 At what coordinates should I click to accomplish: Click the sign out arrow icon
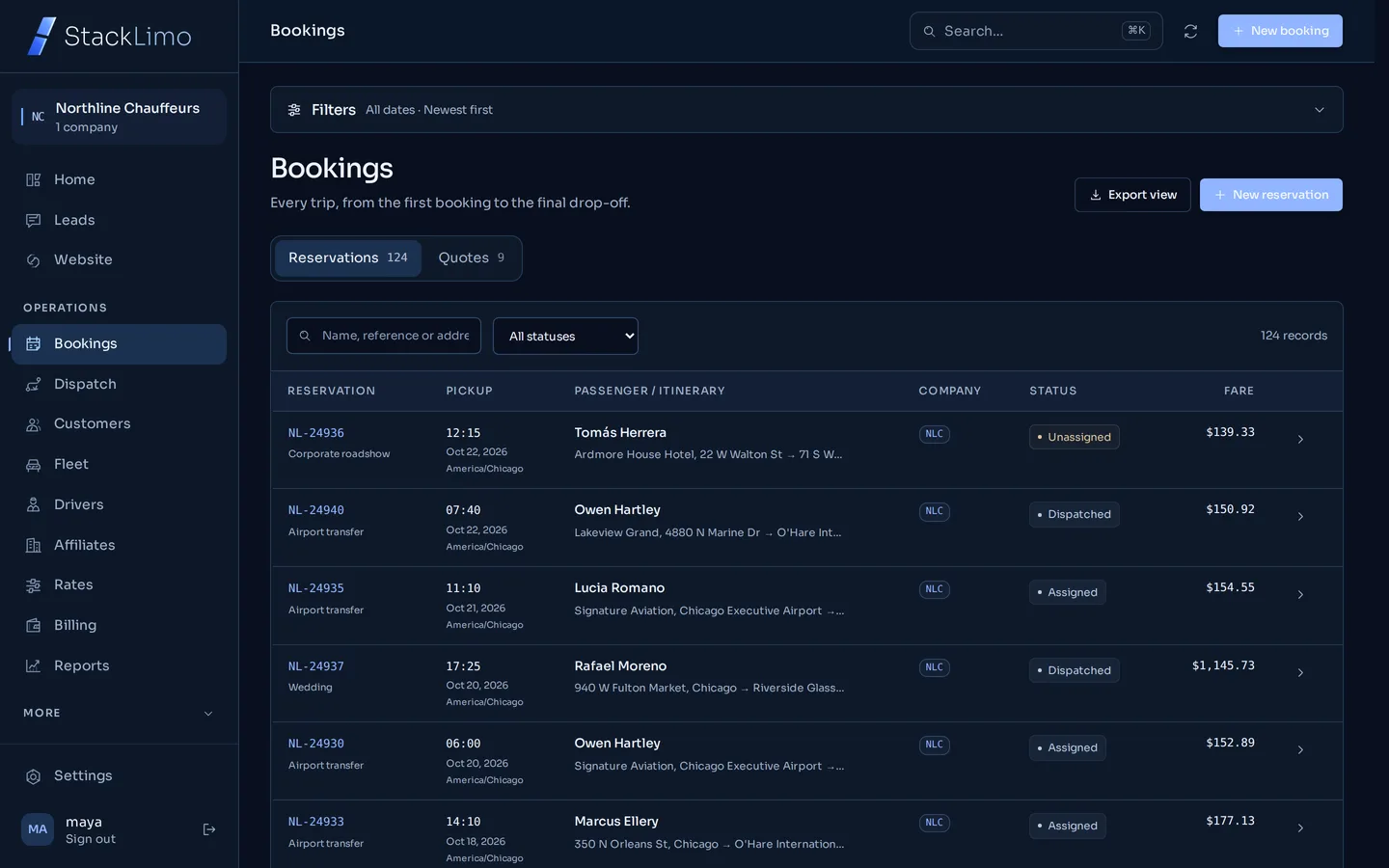[209, 829]
